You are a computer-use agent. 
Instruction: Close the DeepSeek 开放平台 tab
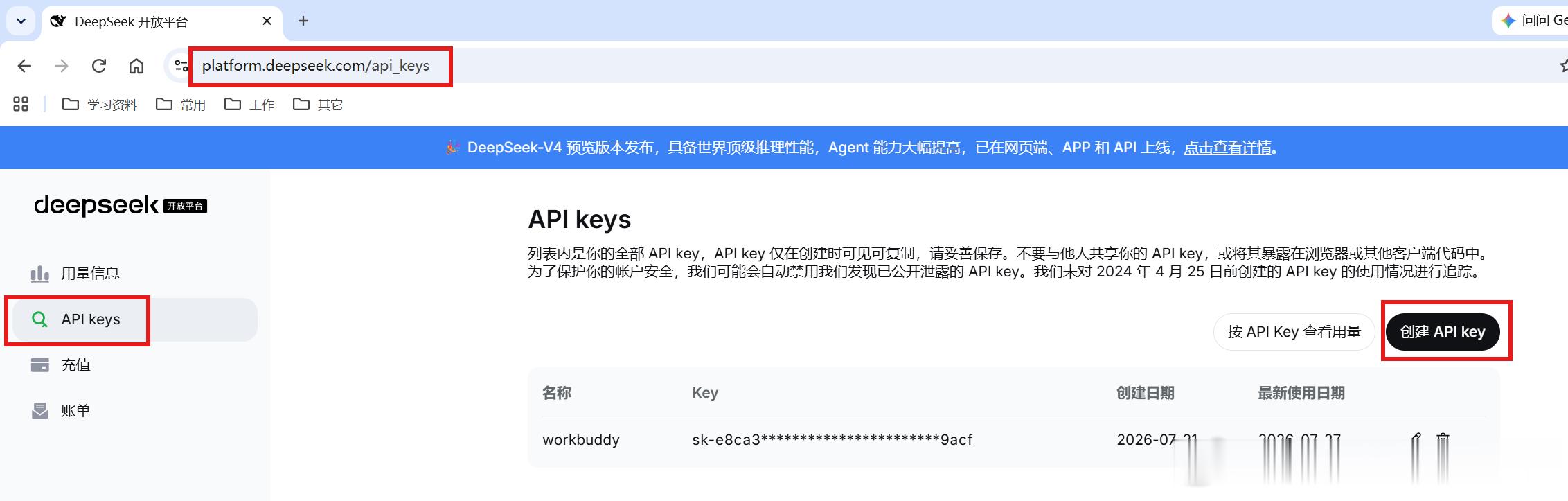267,21
